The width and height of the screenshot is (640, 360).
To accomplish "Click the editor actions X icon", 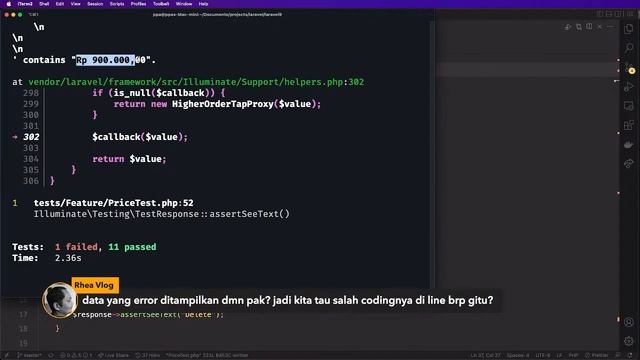I will (x=600, y=27).
